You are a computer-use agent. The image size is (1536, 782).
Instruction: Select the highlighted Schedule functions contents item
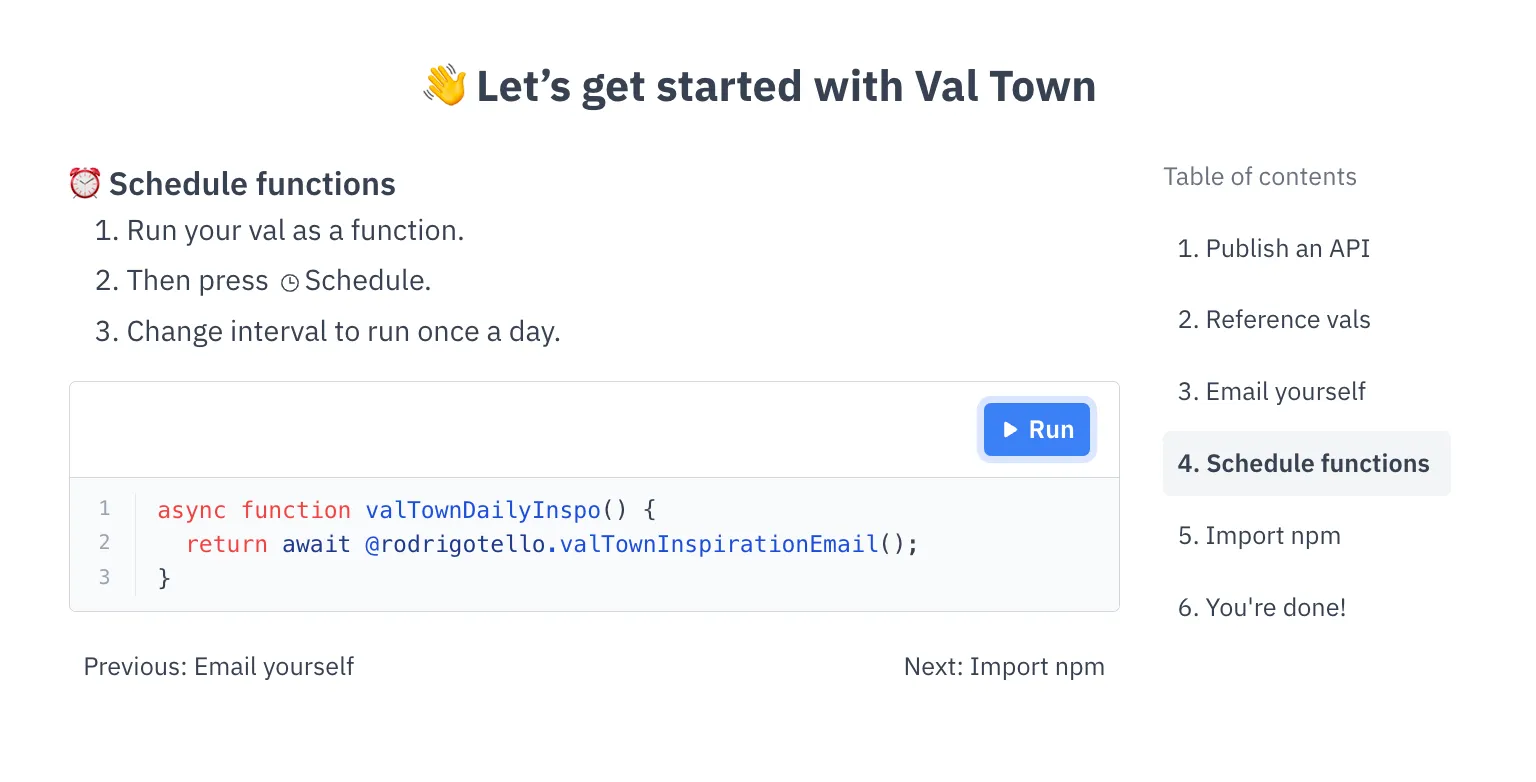[x=1304, y=464]
